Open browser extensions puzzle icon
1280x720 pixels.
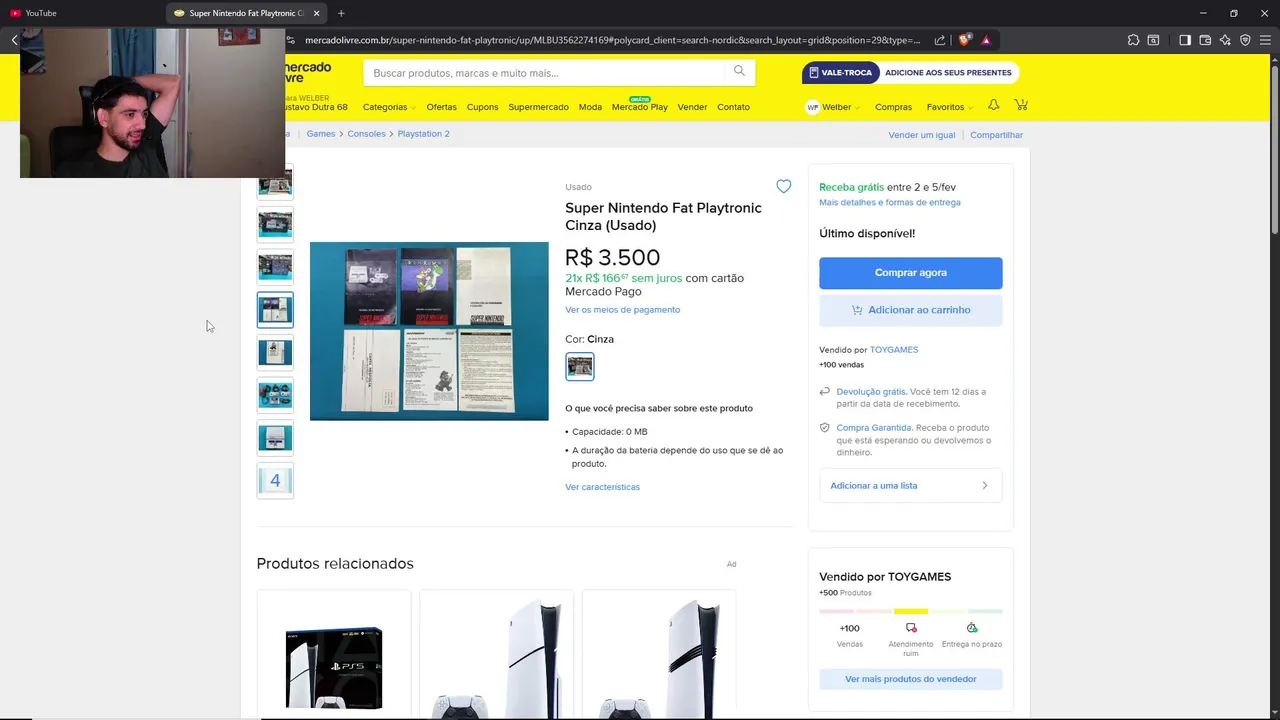1133,40
